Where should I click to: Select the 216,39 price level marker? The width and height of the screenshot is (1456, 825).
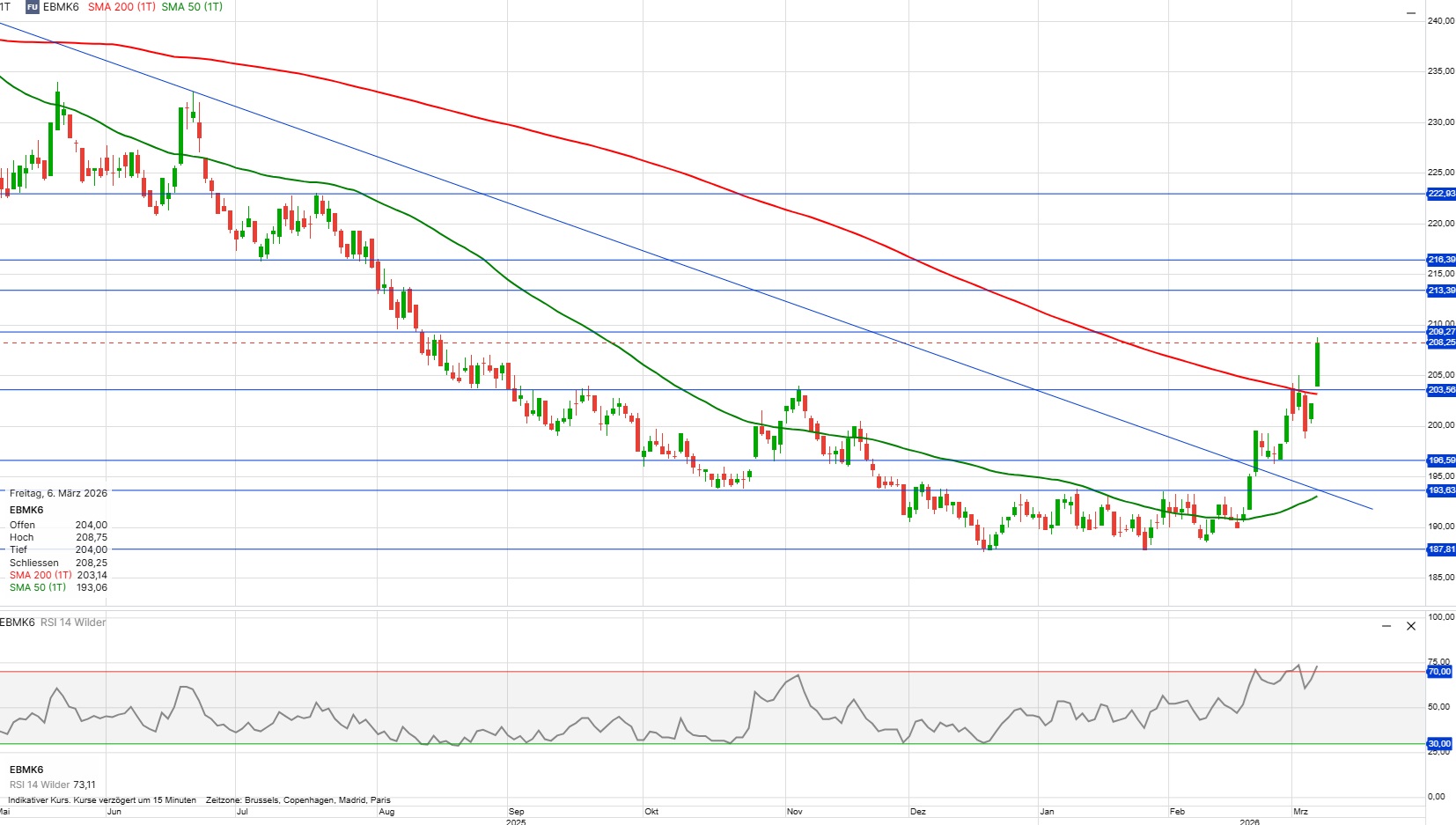click(x=1441, y=260)
